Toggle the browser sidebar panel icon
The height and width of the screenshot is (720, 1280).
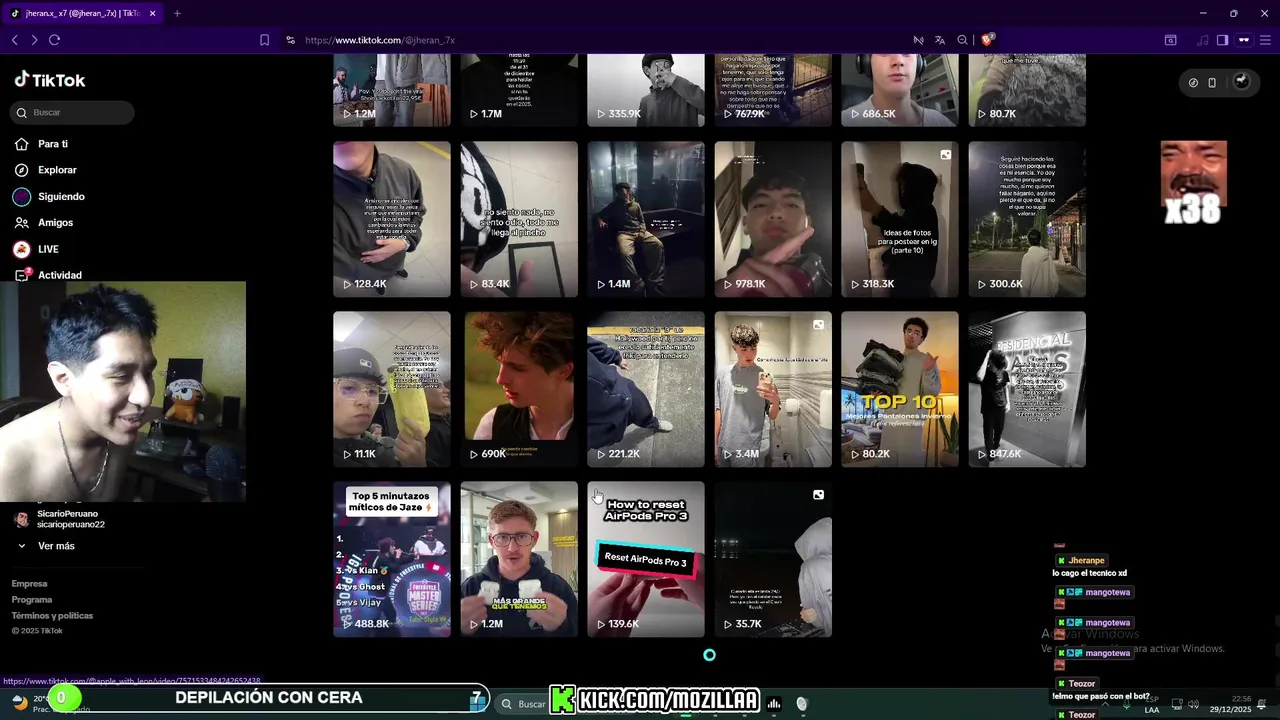click(1222, 40)
